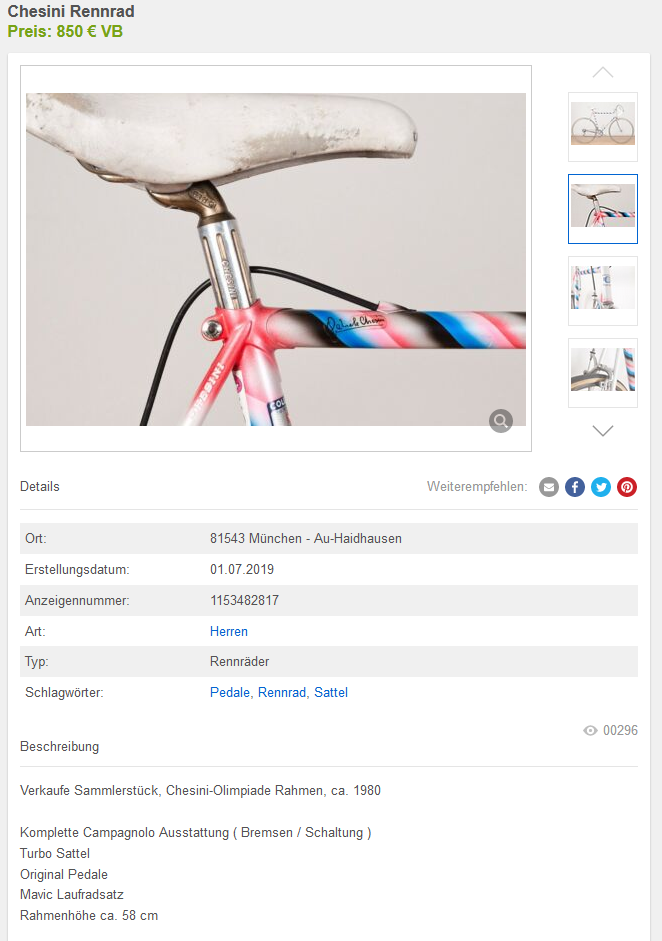Image resolution: width=662 pixels, height=941 pixels.
Task: Click the view counter eye icon
Action: tap(591, 730)
